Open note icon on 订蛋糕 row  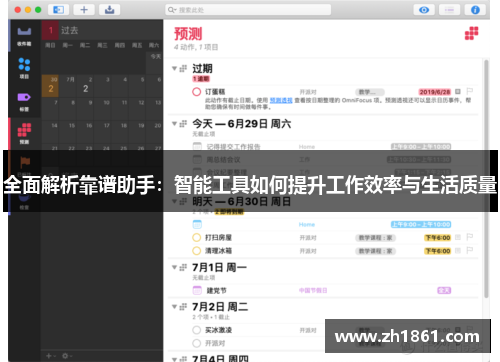tap(458, 91)
